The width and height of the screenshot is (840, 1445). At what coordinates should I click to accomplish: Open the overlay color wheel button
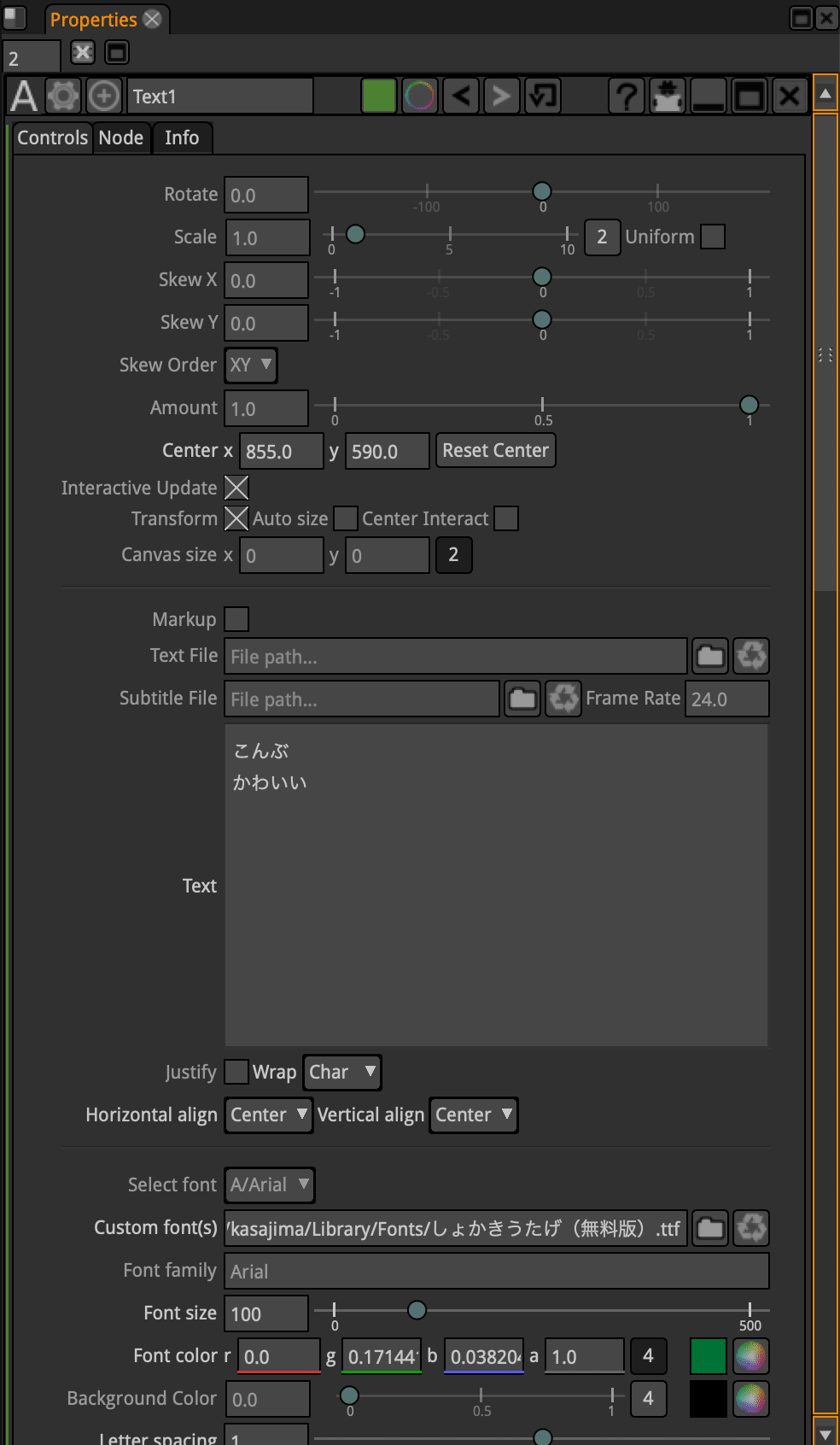[419, 96]
